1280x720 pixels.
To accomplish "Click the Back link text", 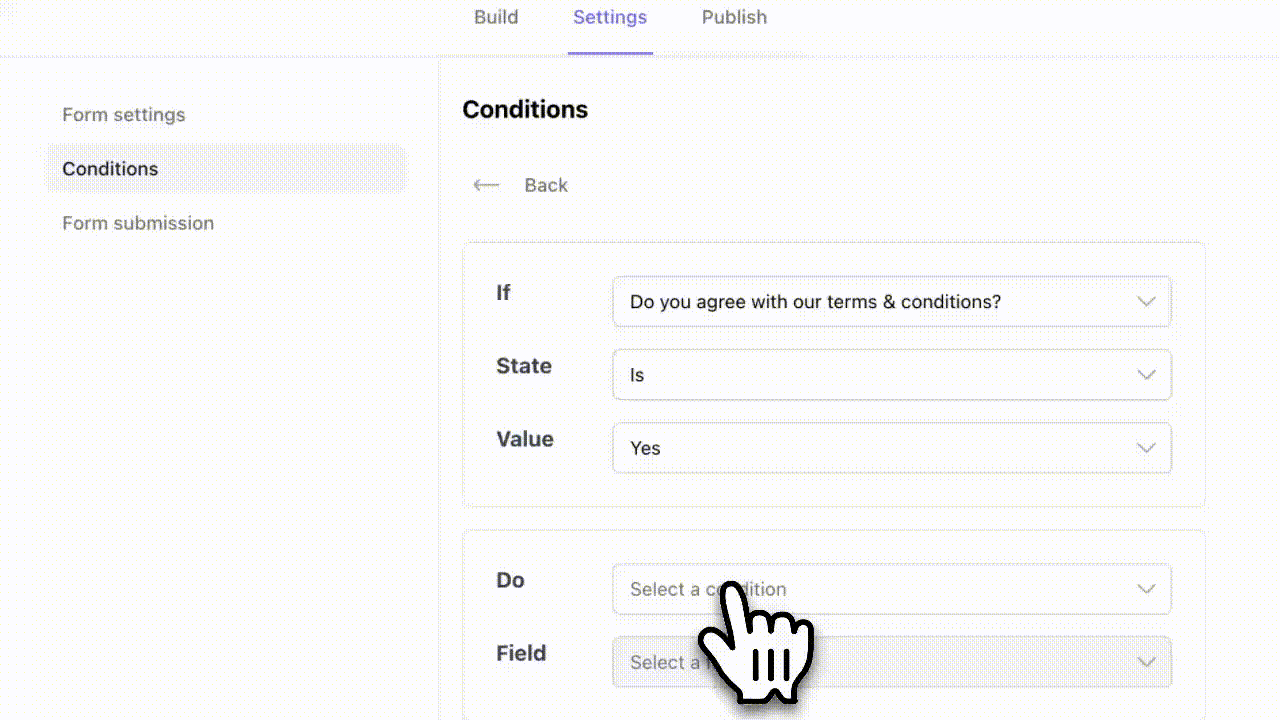I will (x=546, y=185).
